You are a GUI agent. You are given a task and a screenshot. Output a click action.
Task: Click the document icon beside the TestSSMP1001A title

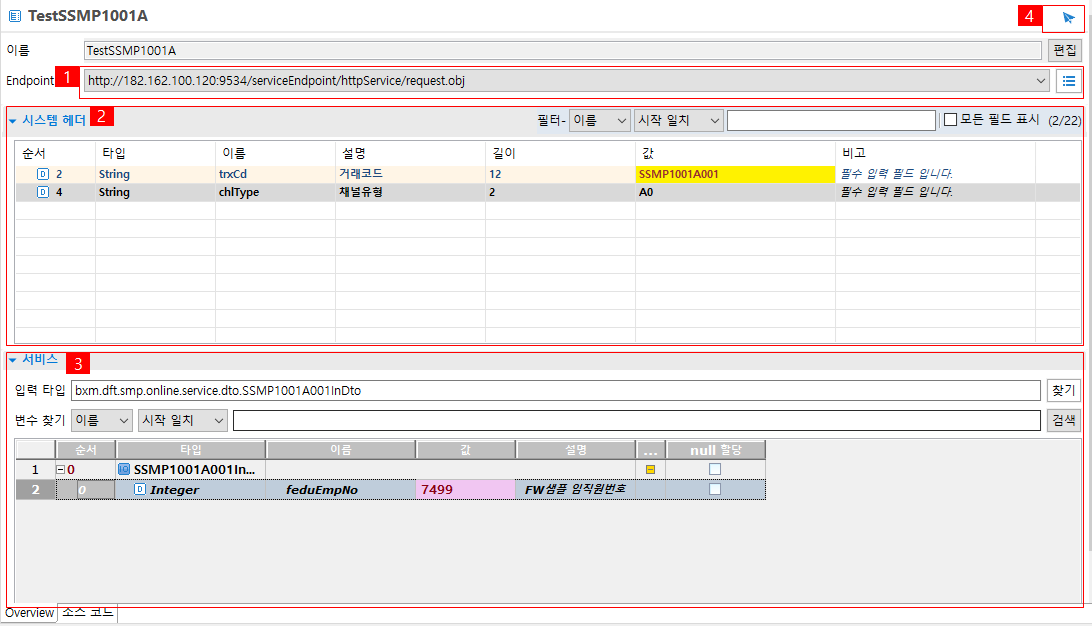14,17
